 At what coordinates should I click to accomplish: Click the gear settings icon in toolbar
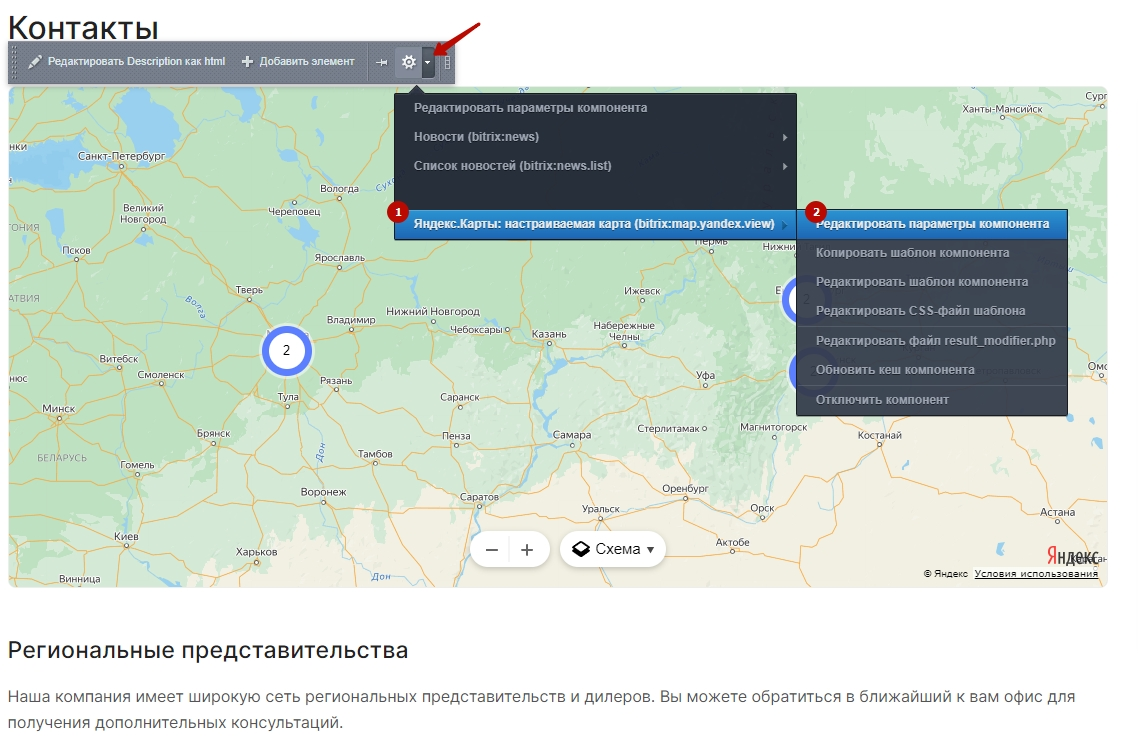click(409, 62)
